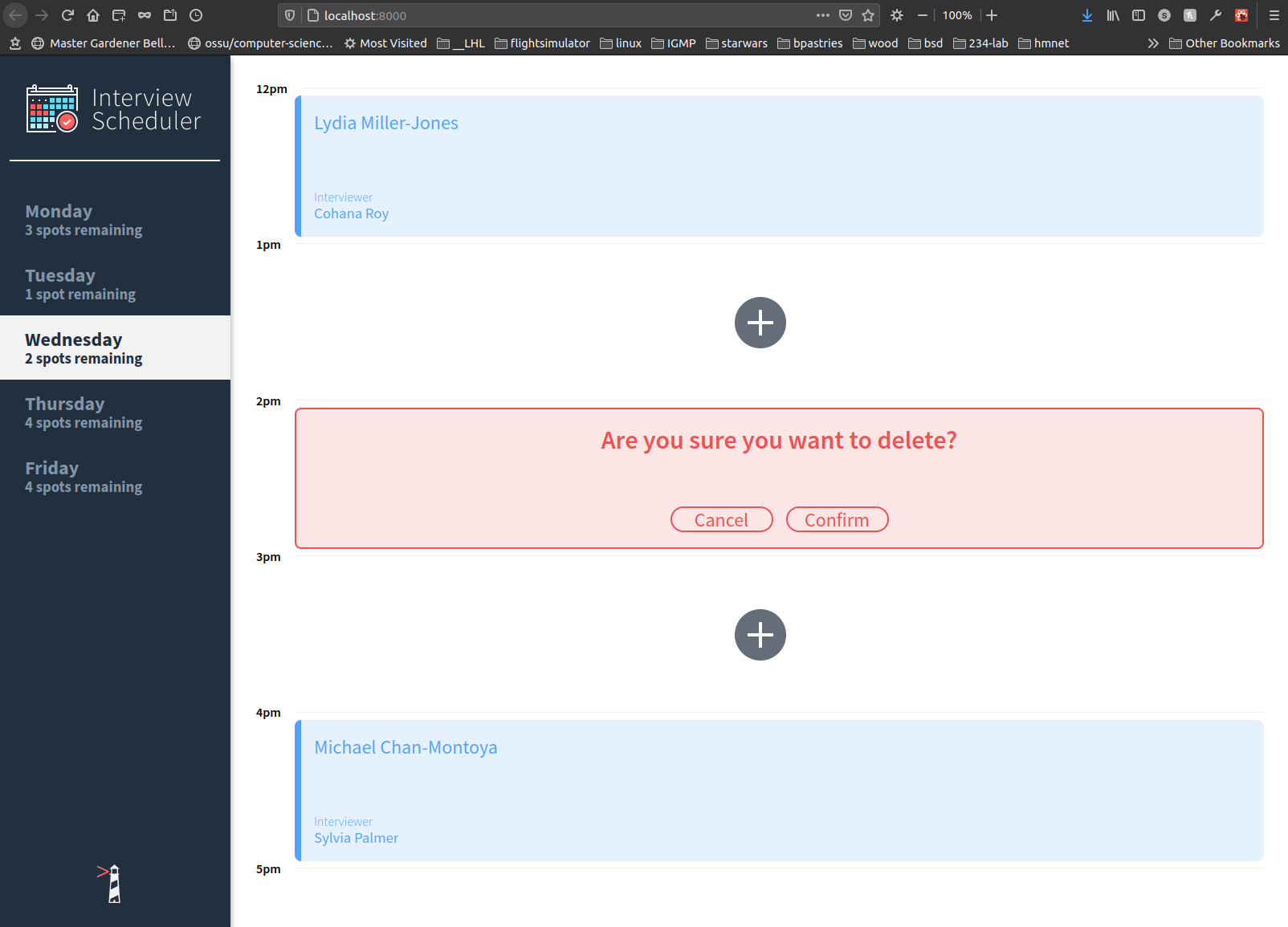This screenshot has height=927, width=1288.
Task: Save page to Pocket
Action: pos(846,15)
